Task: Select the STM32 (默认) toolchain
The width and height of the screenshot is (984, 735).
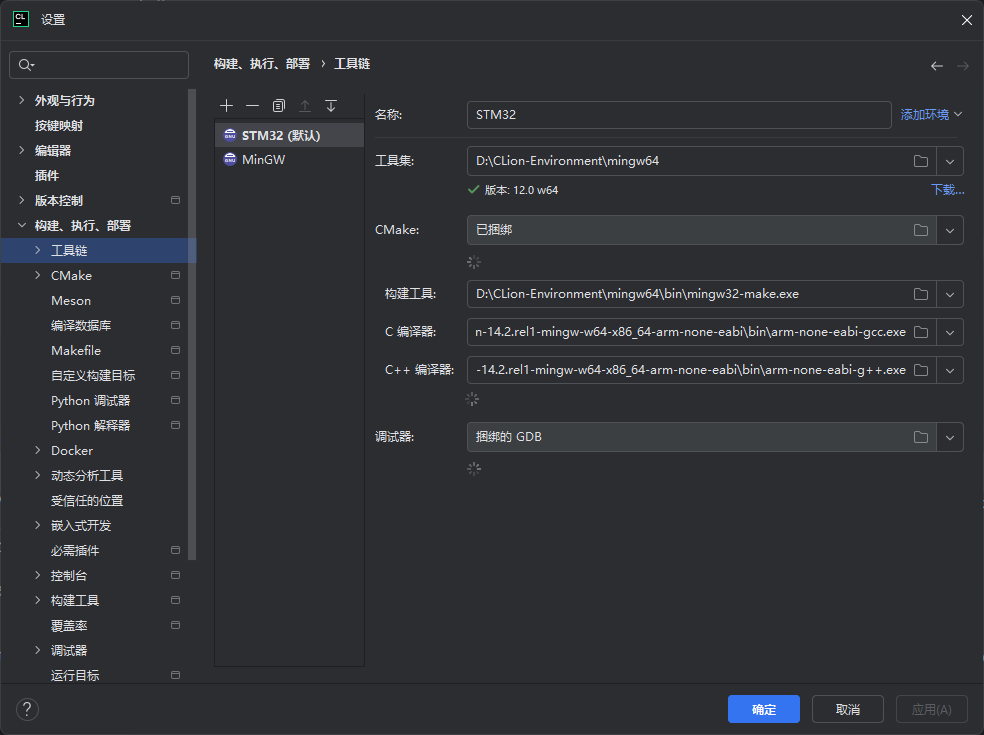Action: coord(289,136)
